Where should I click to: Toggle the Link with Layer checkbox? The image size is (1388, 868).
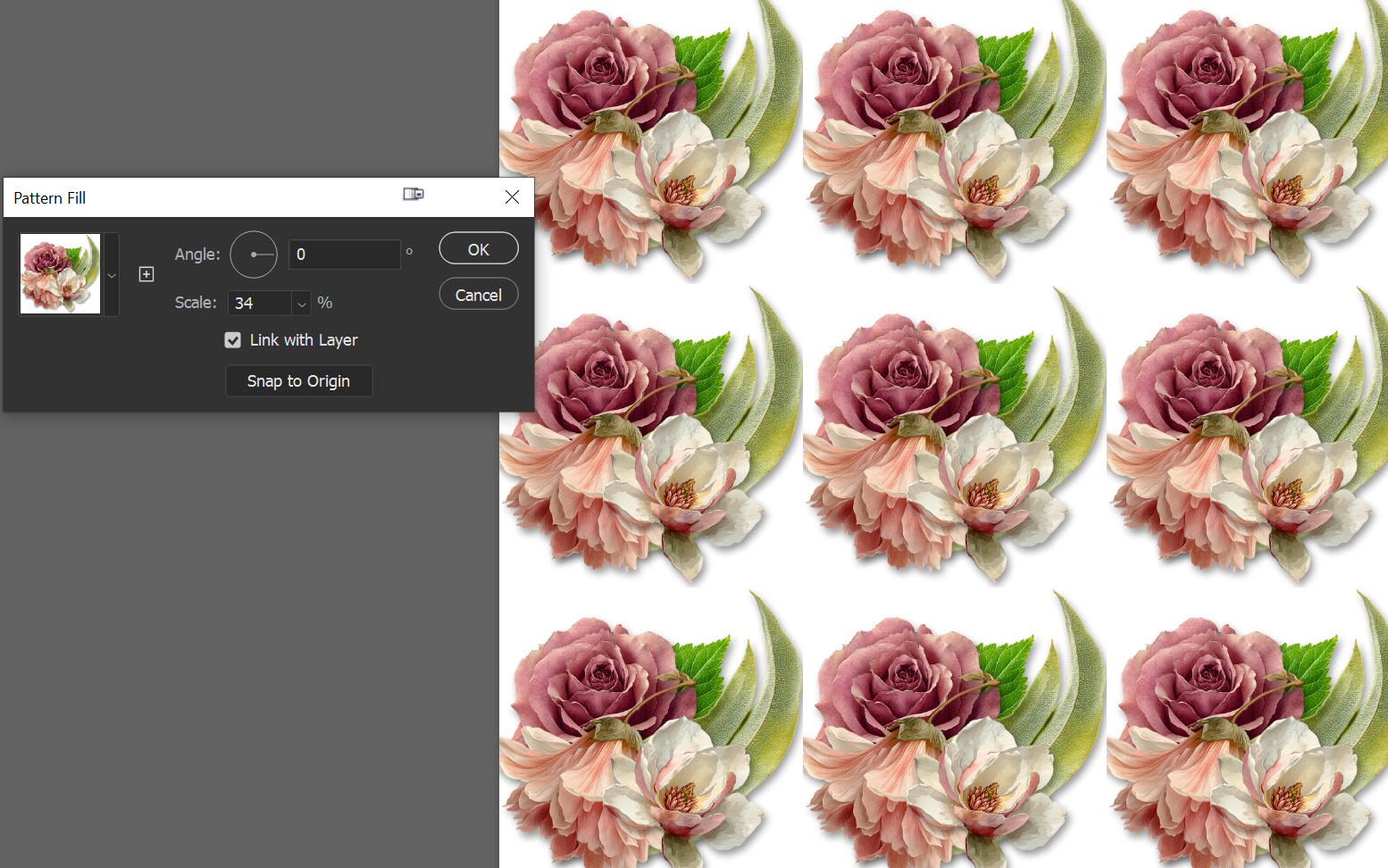[x=233, y=340]
